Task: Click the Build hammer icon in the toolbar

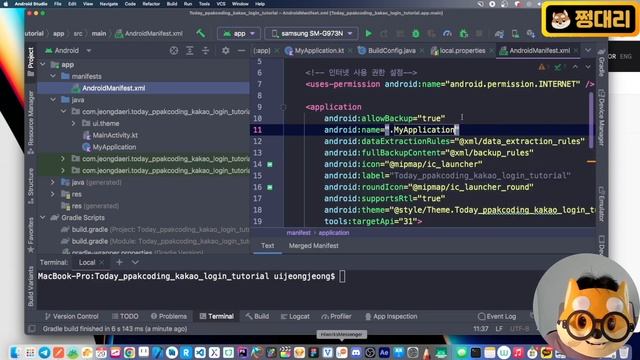Action: pyautogui.click(x=200, y=33)
